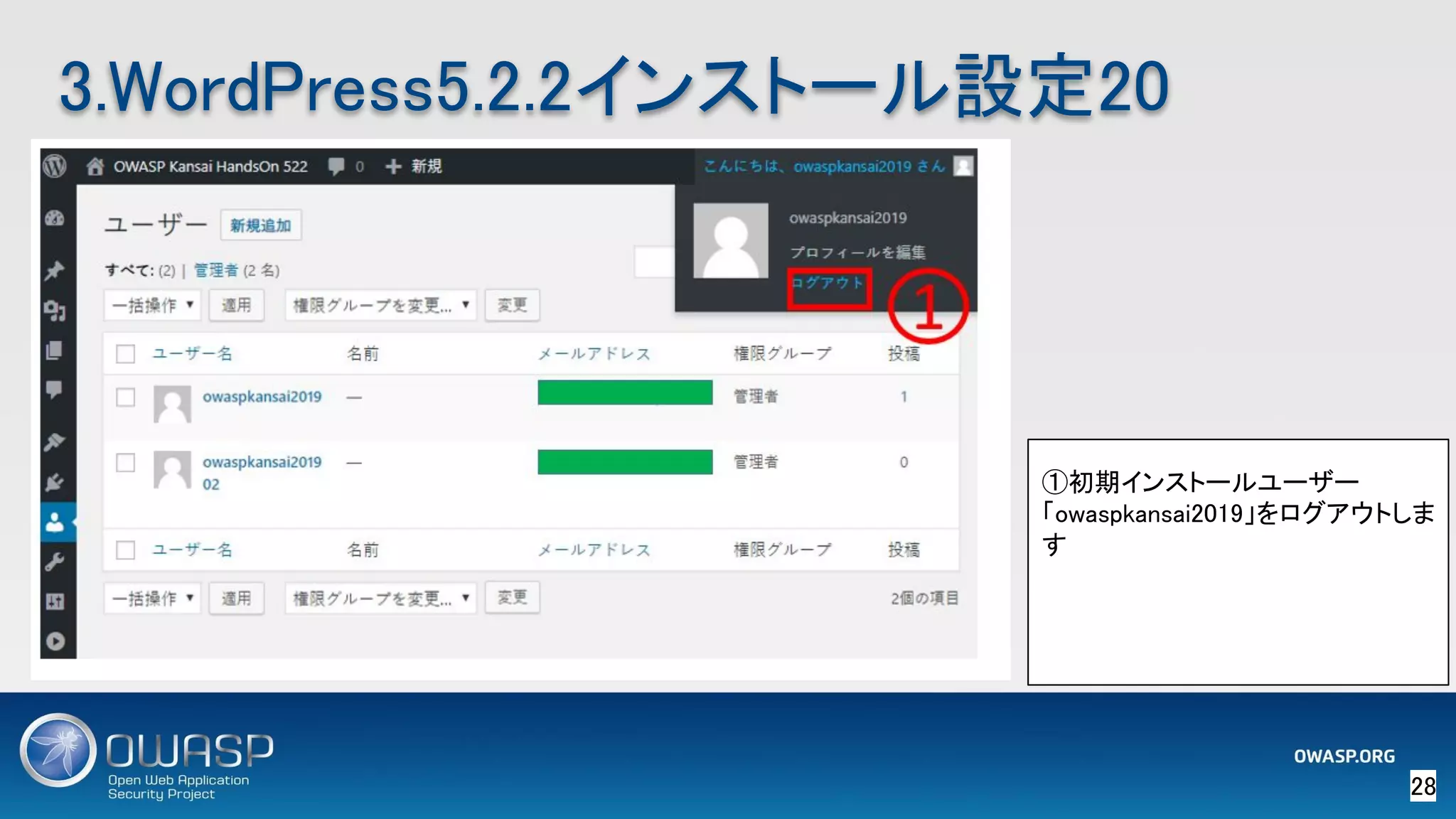
Task: Check the owaspkansai2019 user row
Action: click(x=126, y=397)
